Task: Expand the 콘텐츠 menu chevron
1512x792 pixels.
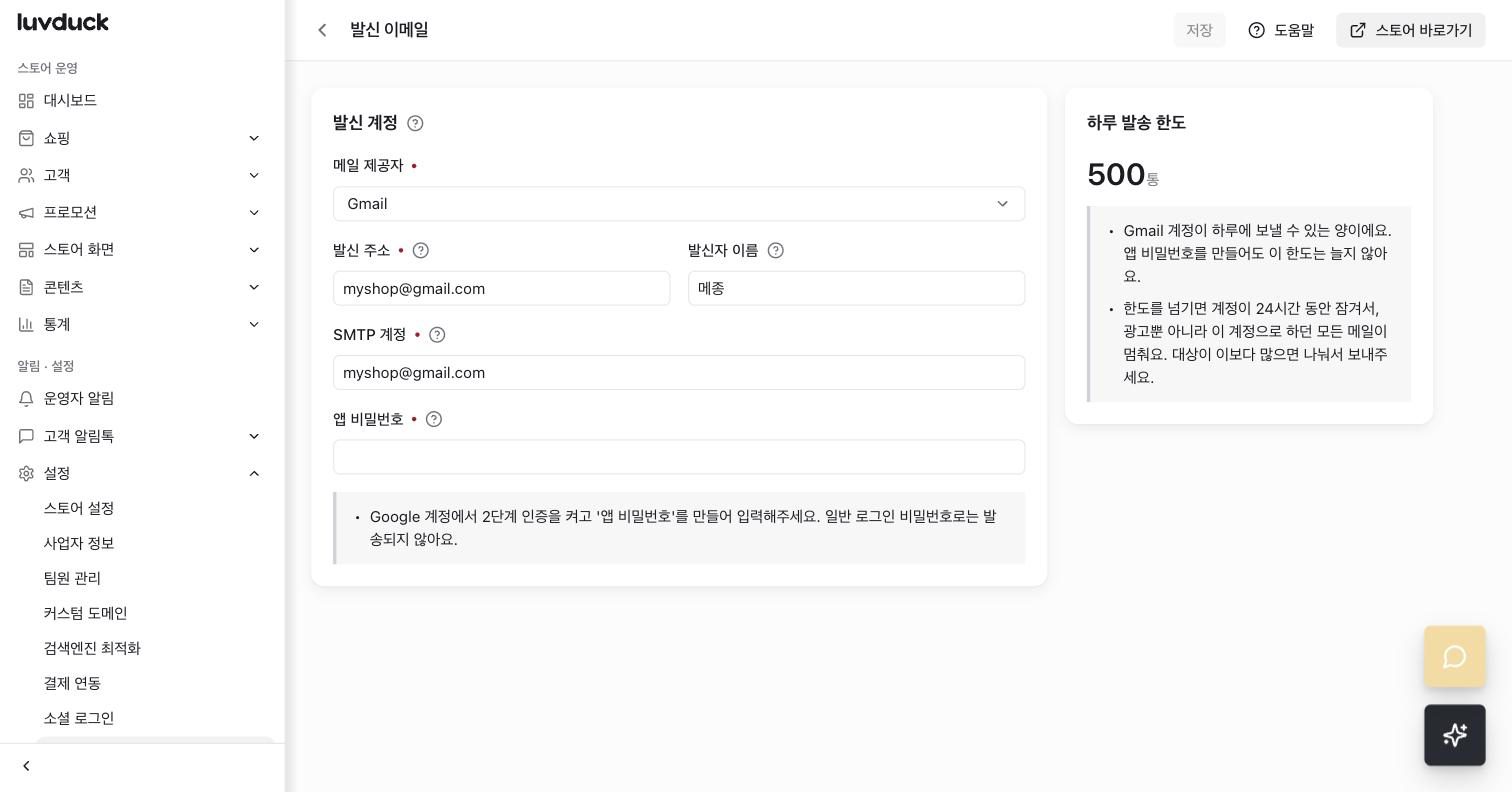Action: (x=254, y=287)
